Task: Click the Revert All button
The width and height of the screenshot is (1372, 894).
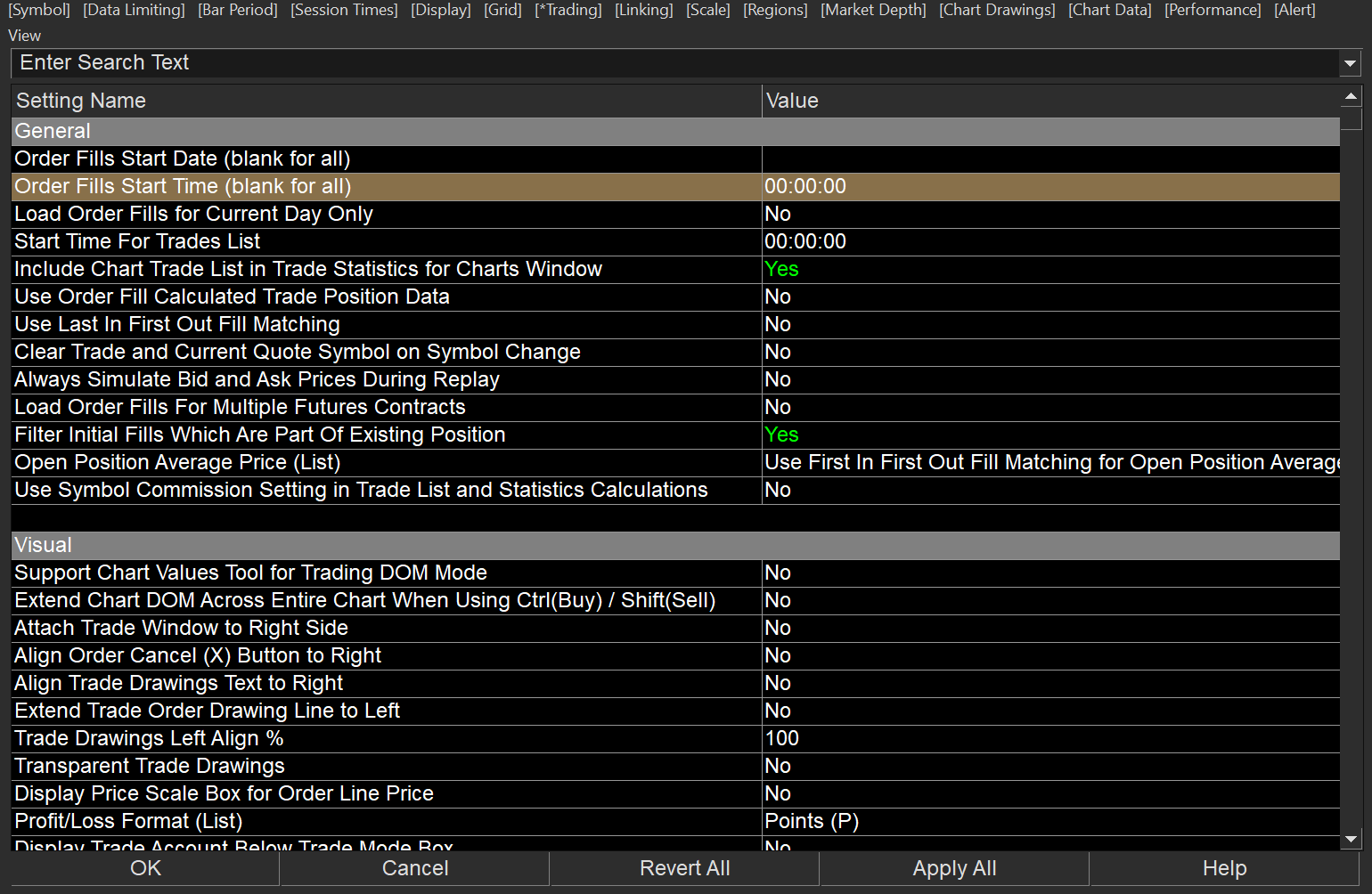Action: [685, 868]
